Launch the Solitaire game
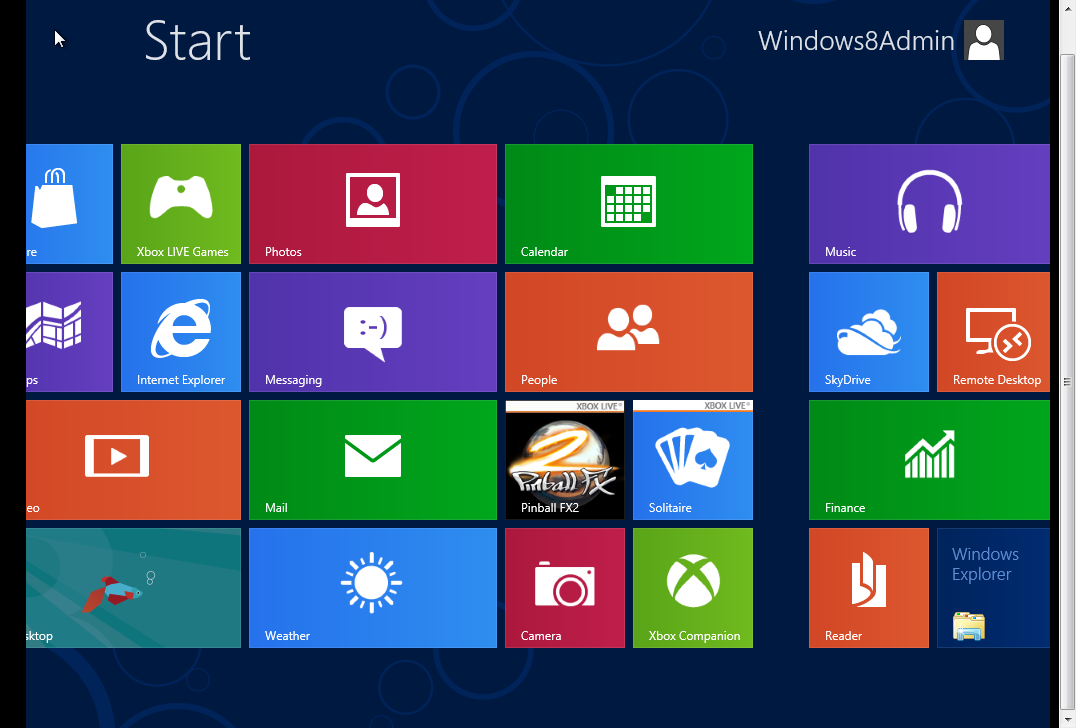This screenshot has width=1076, height=728. [692, 460]
